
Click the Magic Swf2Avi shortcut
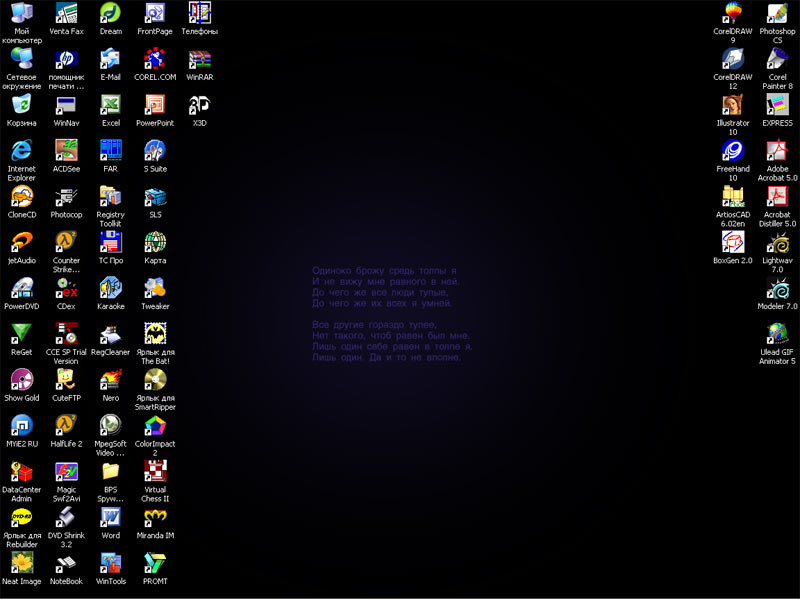66,472
